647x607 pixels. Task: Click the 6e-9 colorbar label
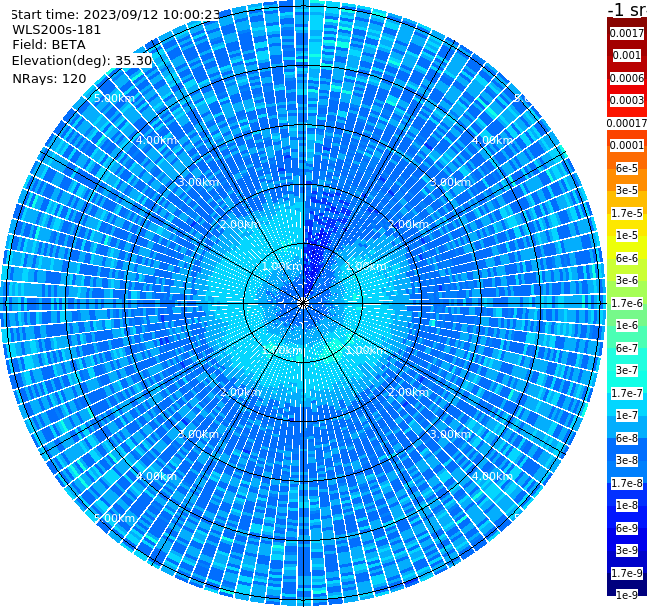point(627,528)
